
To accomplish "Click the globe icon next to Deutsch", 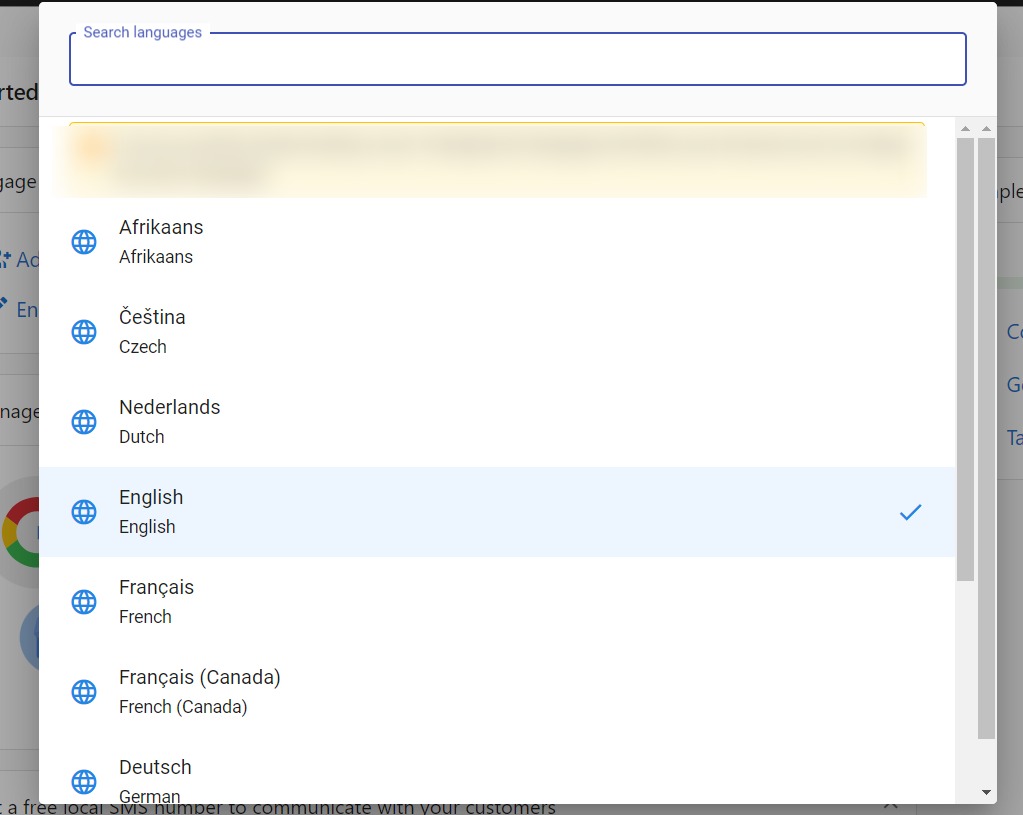I will pyautogui.click(x=84, y=781).
